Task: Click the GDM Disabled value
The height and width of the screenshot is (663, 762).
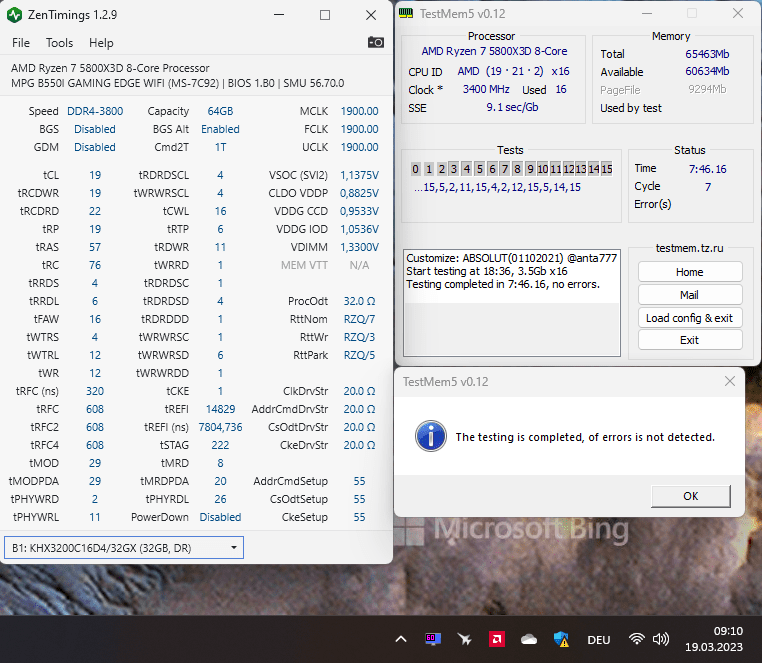Action: tap(95, 147)
